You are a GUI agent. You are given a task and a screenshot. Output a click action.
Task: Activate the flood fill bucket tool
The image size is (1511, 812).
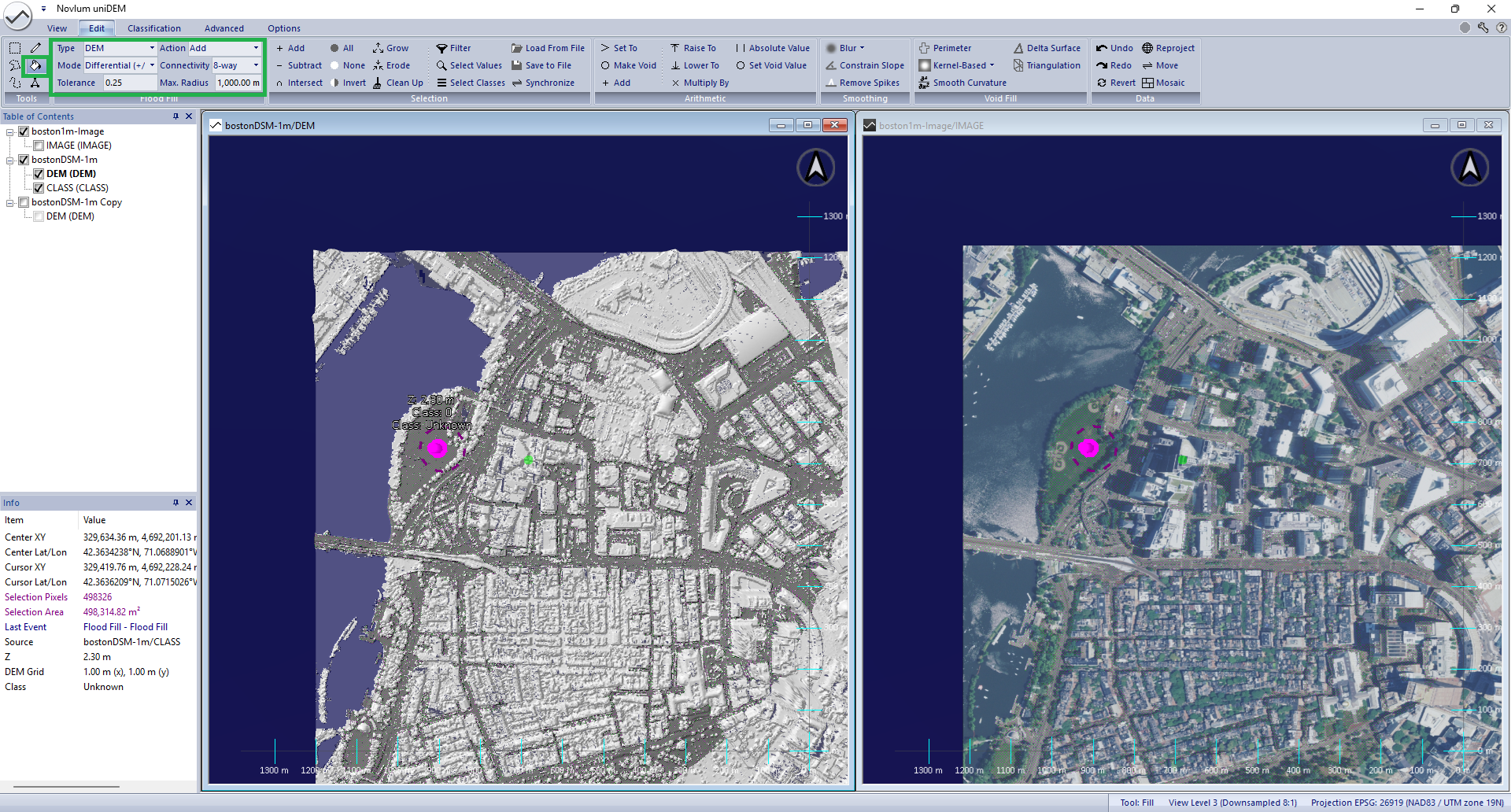pos(35,65)
